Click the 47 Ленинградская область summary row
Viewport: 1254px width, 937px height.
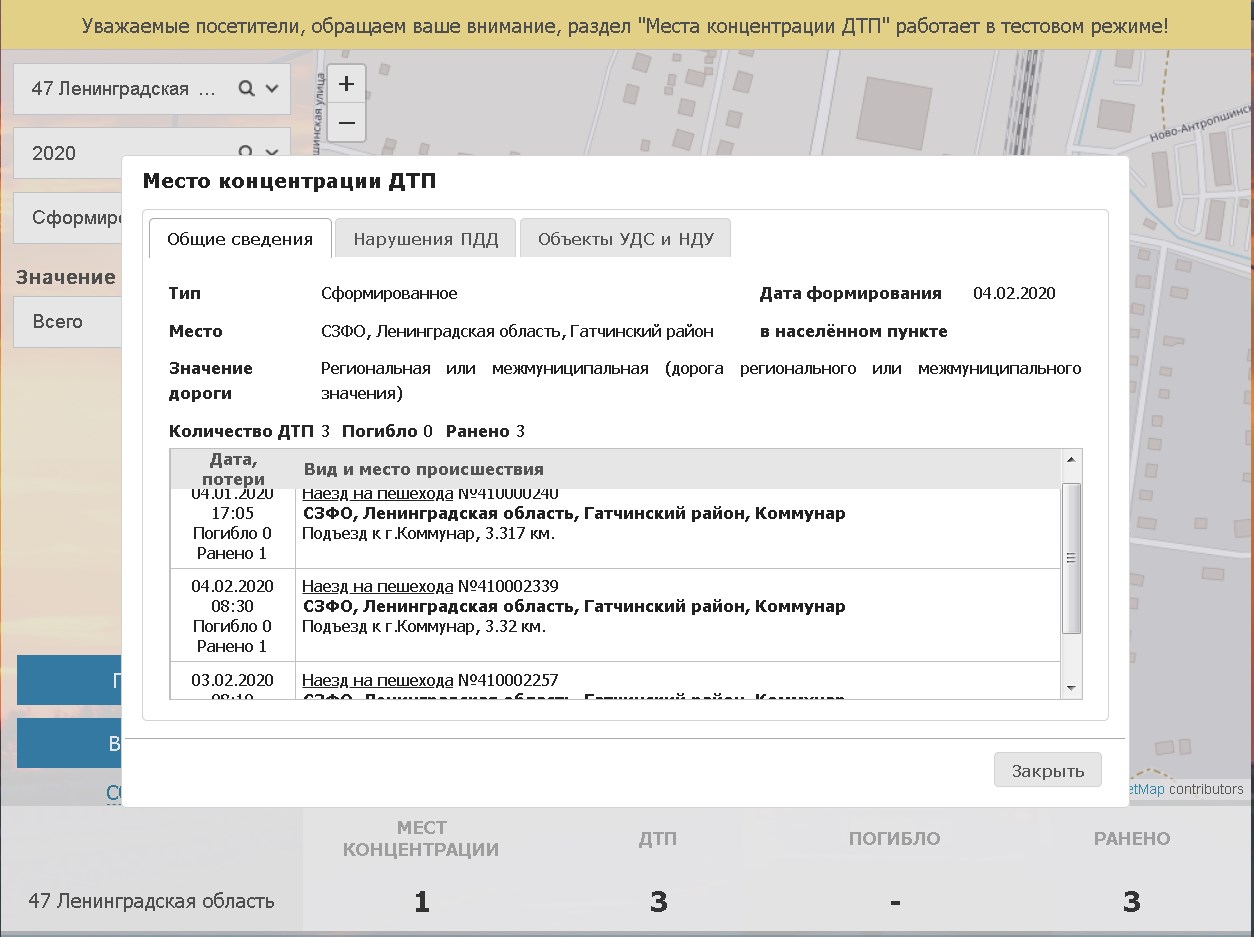[627, 902]
